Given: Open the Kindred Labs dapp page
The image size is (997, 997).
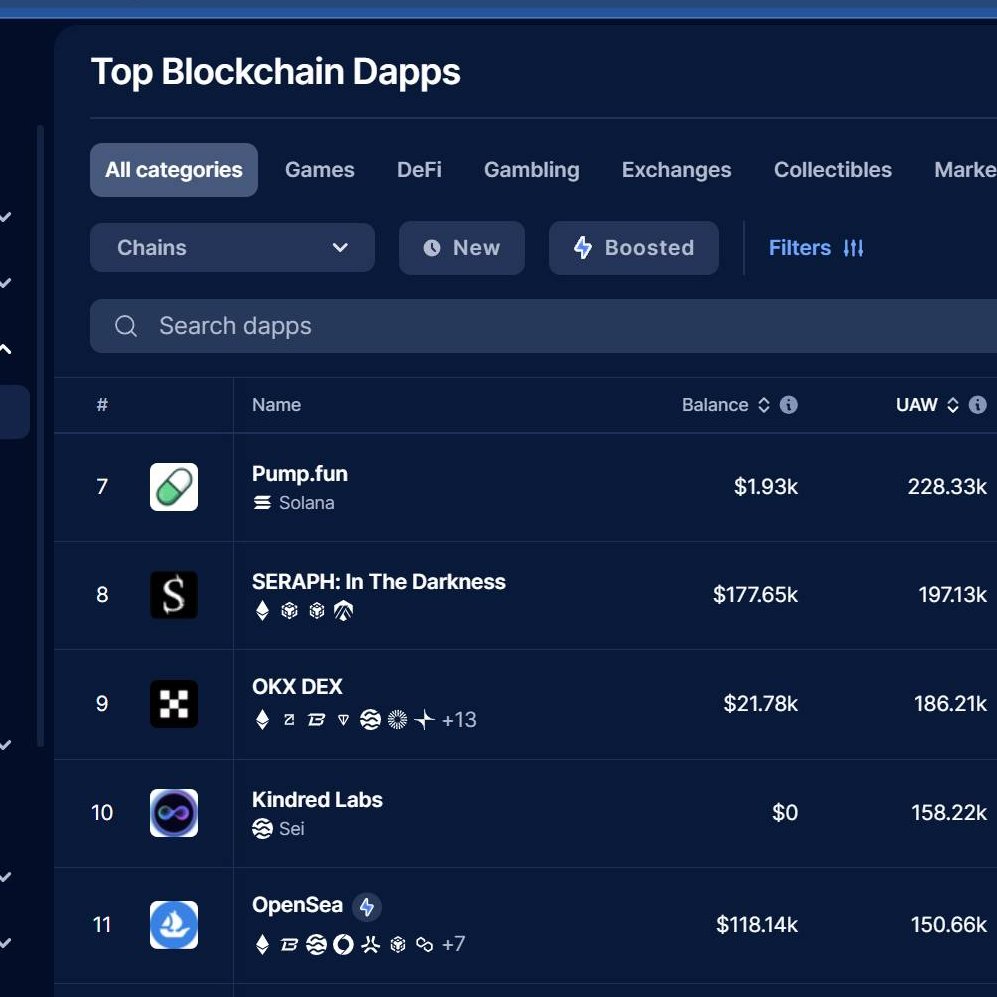Looking at the screenshot, I should click(x=317, y=800).
